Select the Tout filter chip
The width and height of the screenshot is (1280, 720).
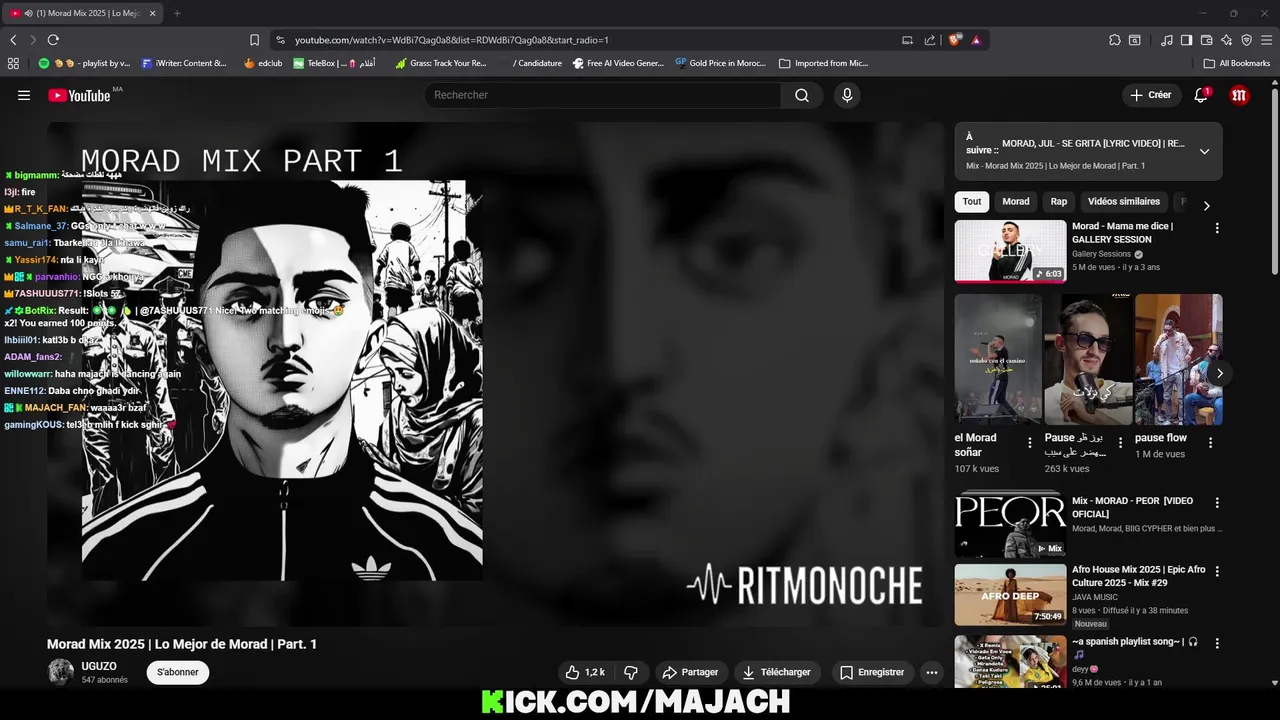click(972, 202)
